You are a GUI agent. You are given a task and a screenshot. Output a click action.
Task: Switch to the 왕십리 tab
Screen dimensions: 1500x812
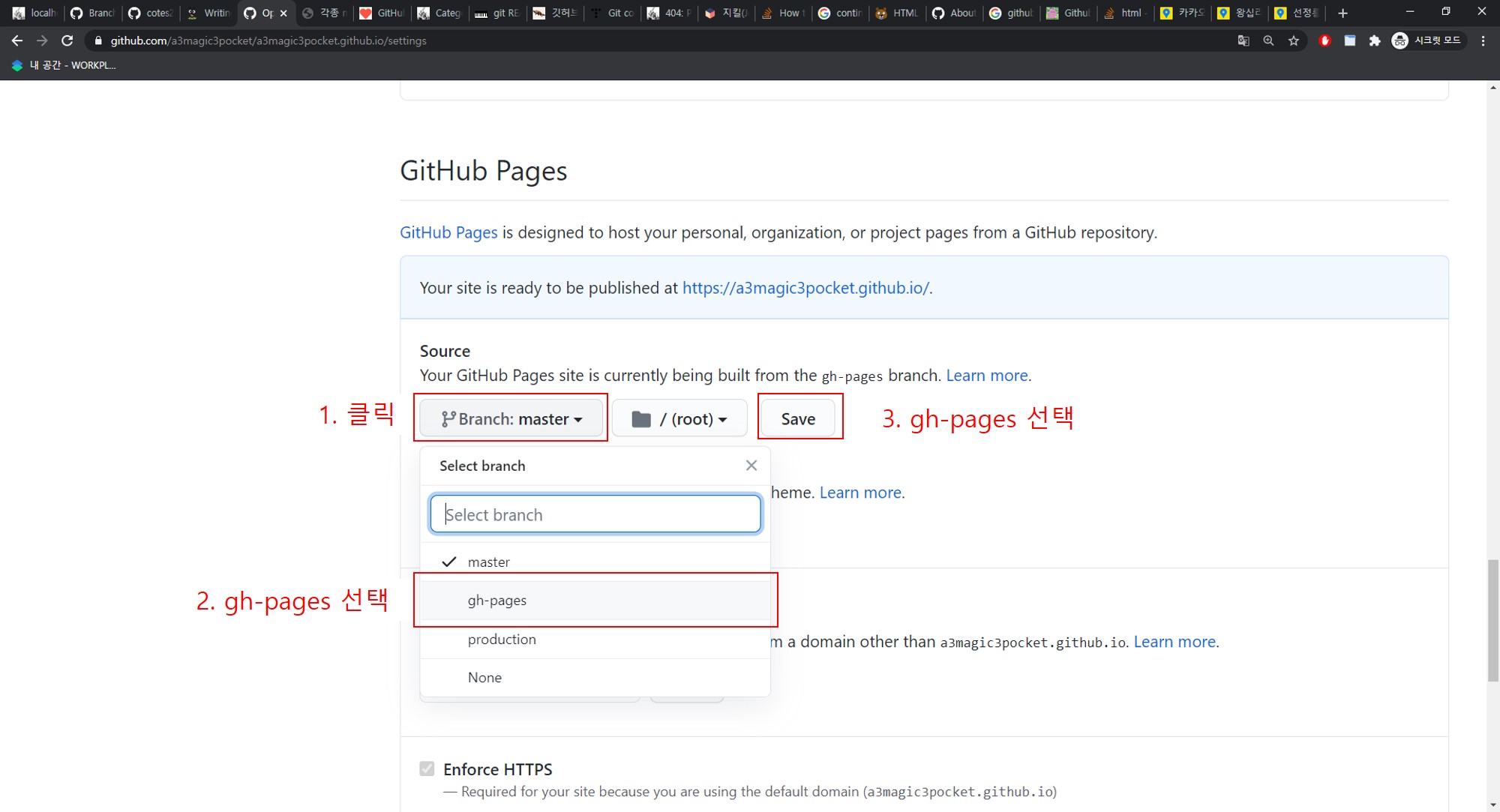tap(1240, 13)
